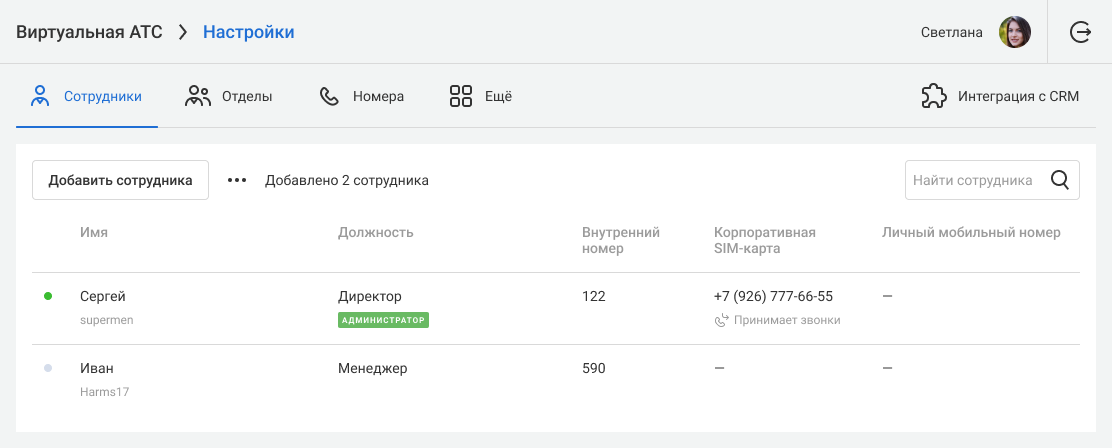This screenshot has width=1112, height=448.
Task: Open the Сергей employee row
Action: 556,308
